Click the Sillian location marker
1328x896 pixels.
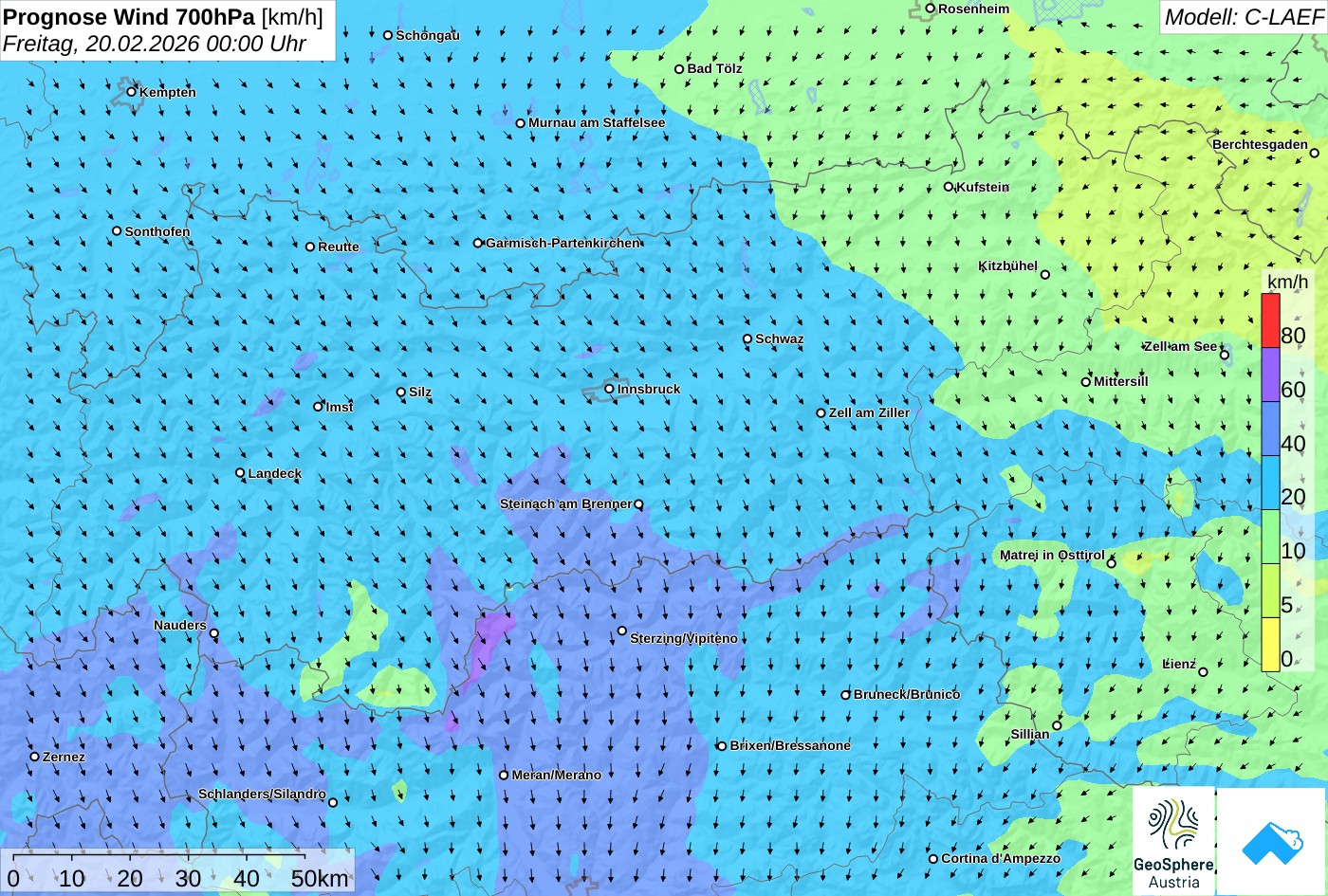1057,725
